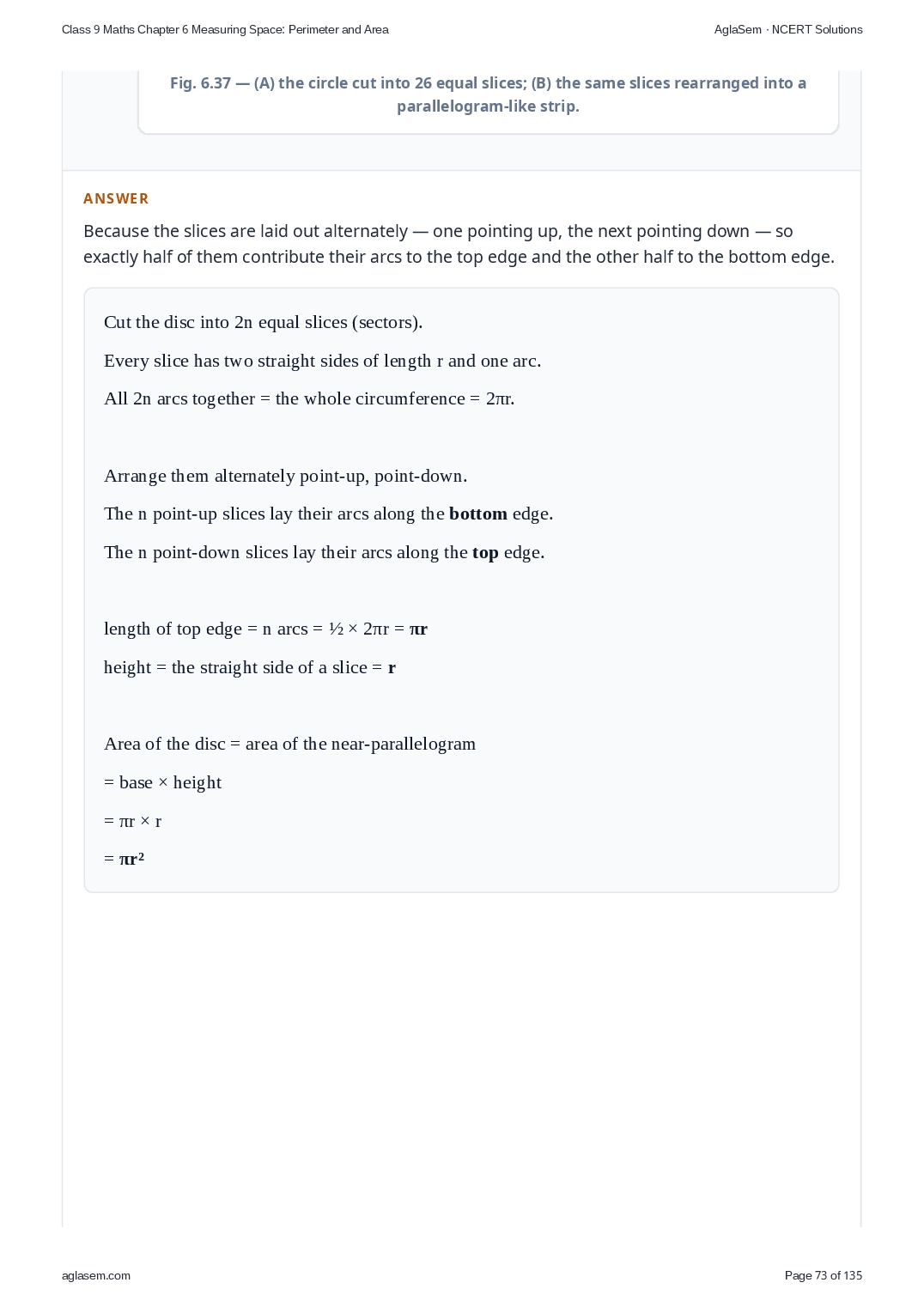Click the final bold result πr²
Image resolution: width=924 pixels, height=1307 pixels.
coord(131,859)
